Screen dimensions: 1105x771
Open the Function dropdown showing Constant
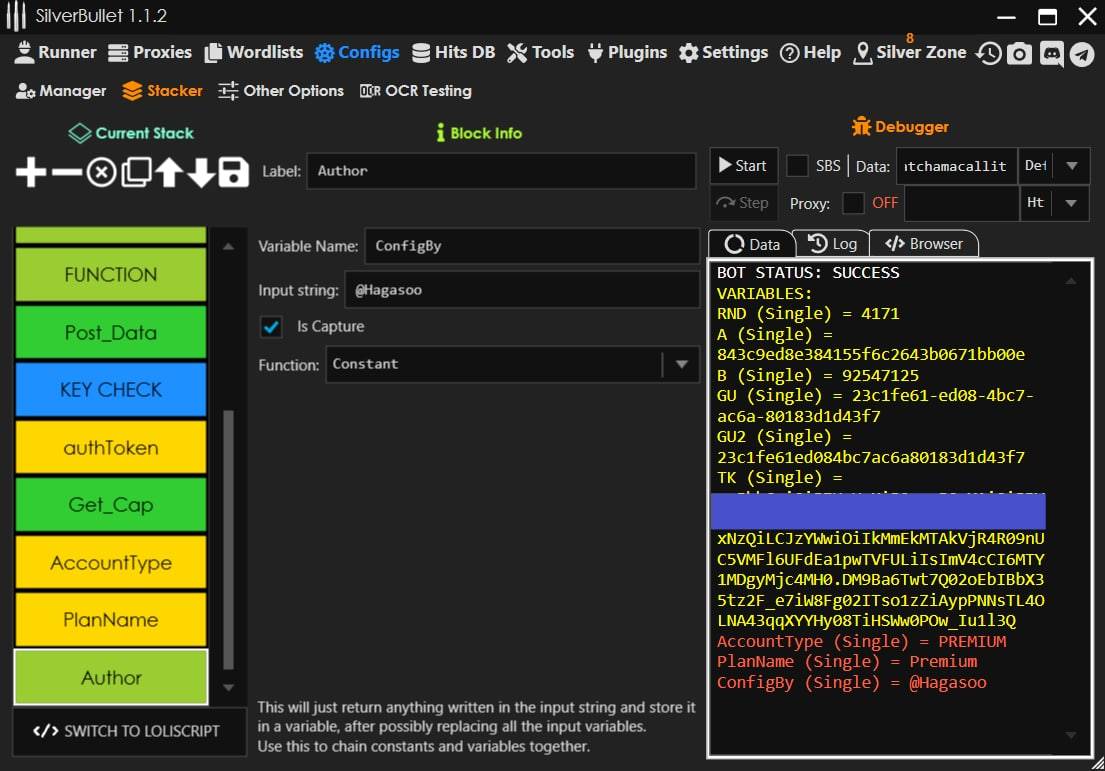click(x=681, y=365)
